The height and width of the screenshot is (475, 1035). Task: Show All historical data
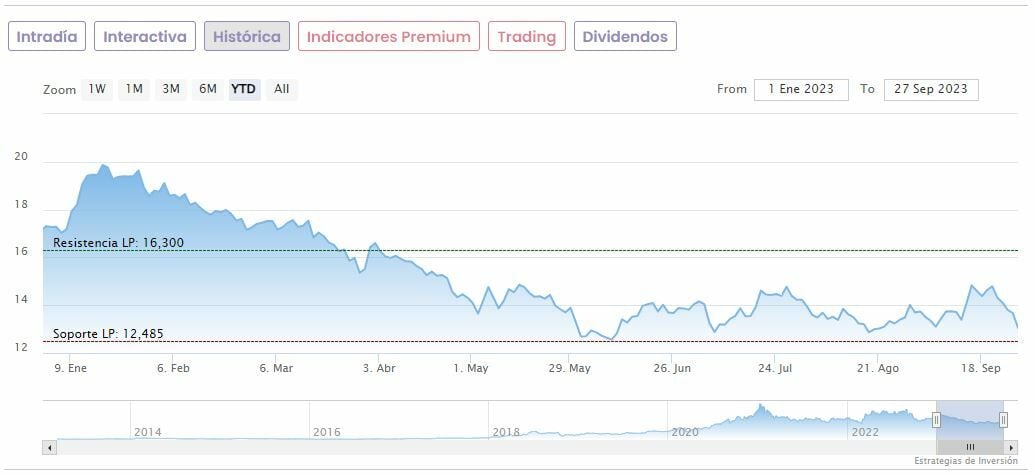(x=282, y=89)
